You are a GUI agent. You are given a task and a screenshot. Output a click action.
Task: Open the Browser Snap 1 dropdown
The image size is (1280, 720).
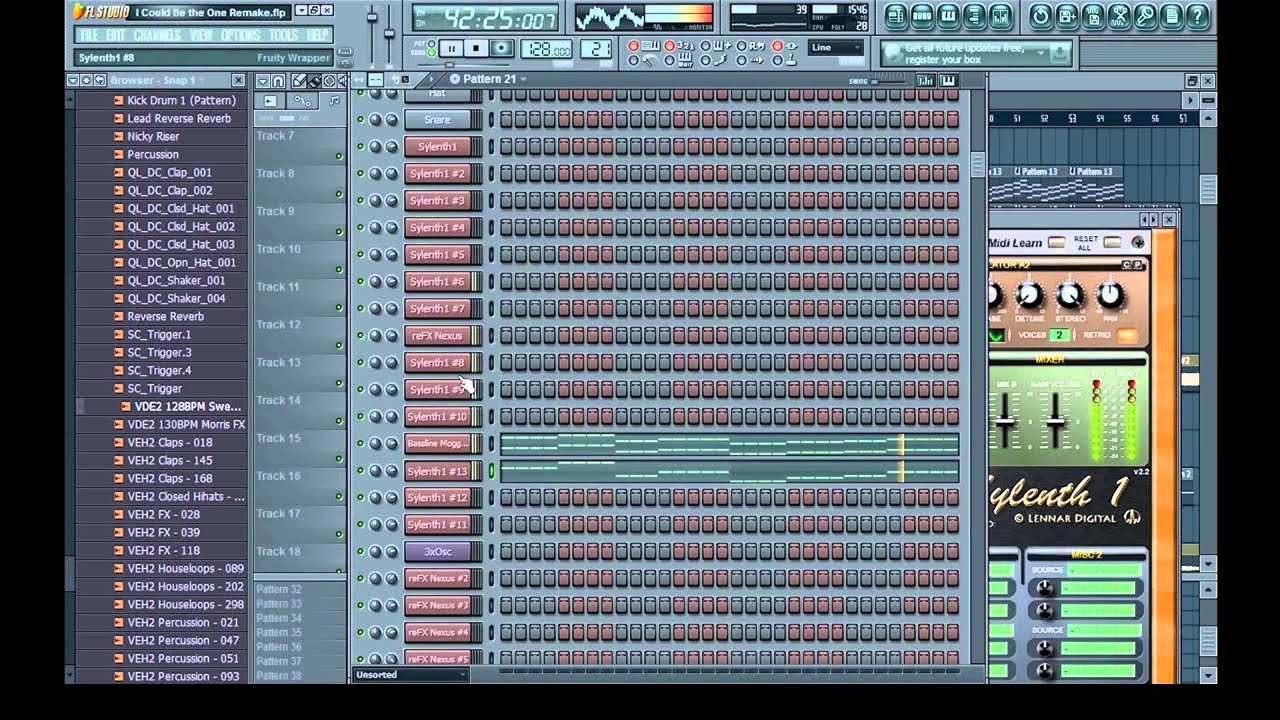click(x=157, y=80)
